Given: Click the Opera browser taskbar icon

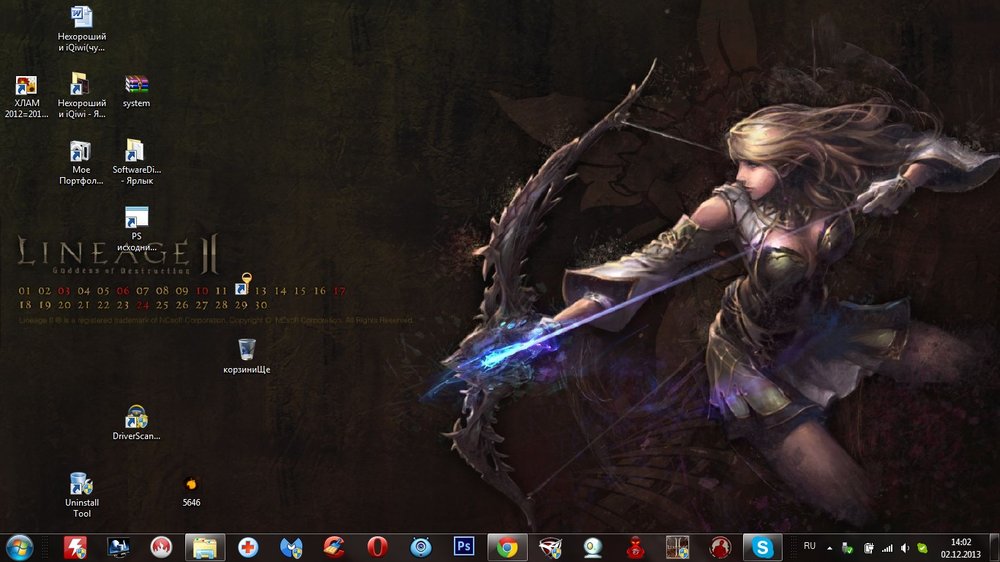Looking at the screenshot, I should pyautogui.click(x=377, y=547).
